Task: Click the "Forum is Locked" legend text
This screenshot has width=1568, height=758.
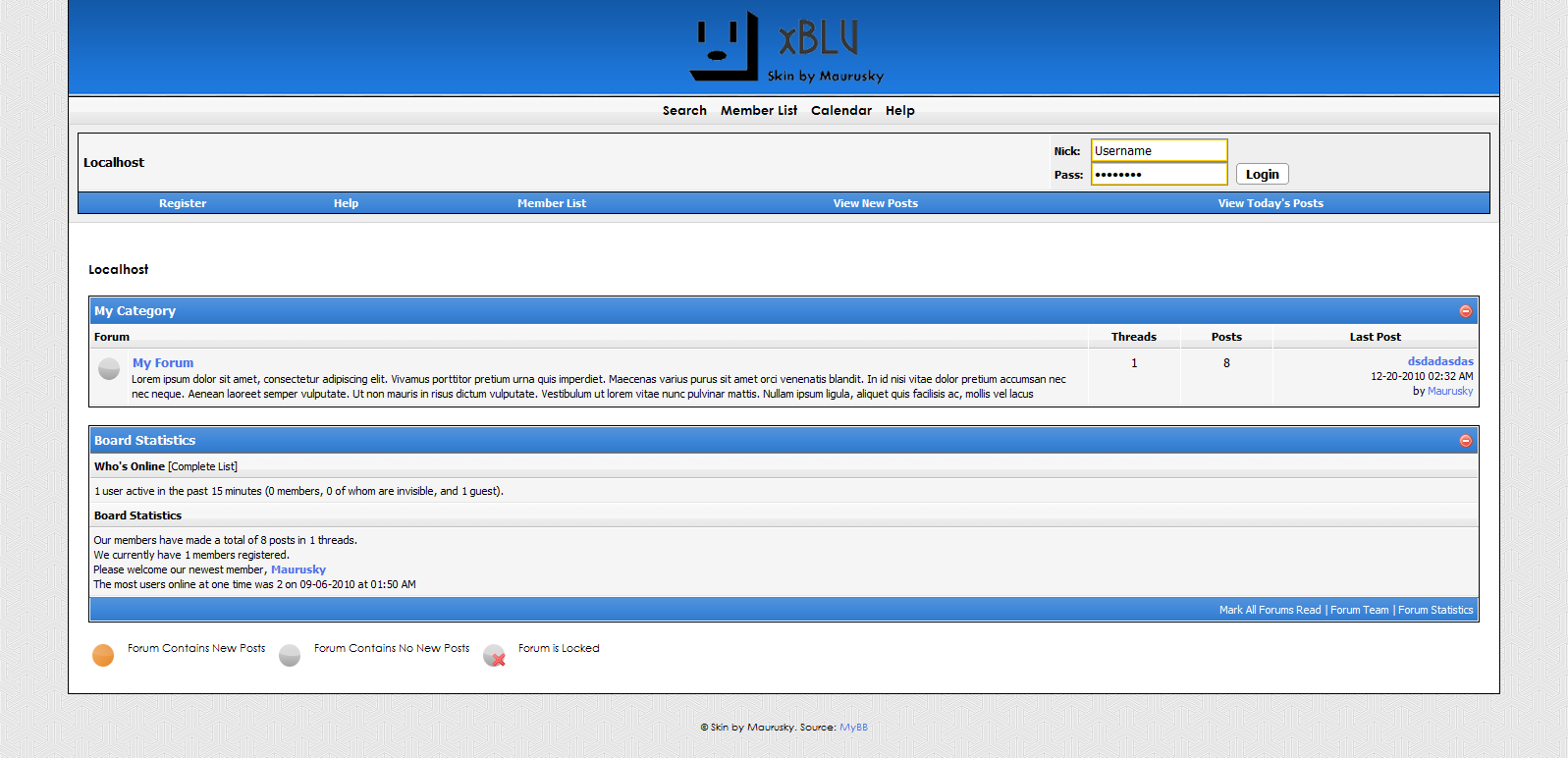Action: click(x=559, y=648)
